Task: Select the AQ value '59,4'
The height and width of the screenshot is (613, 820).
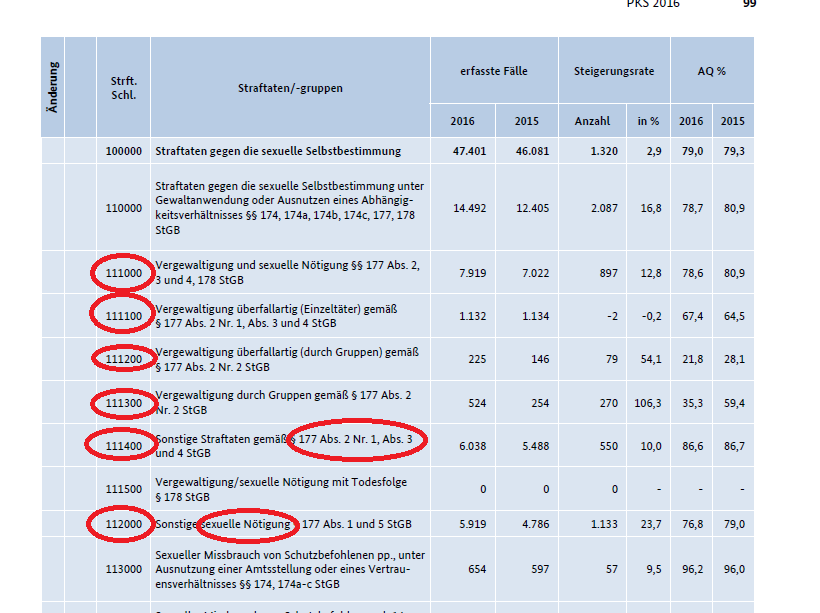Action: [734, 403]
